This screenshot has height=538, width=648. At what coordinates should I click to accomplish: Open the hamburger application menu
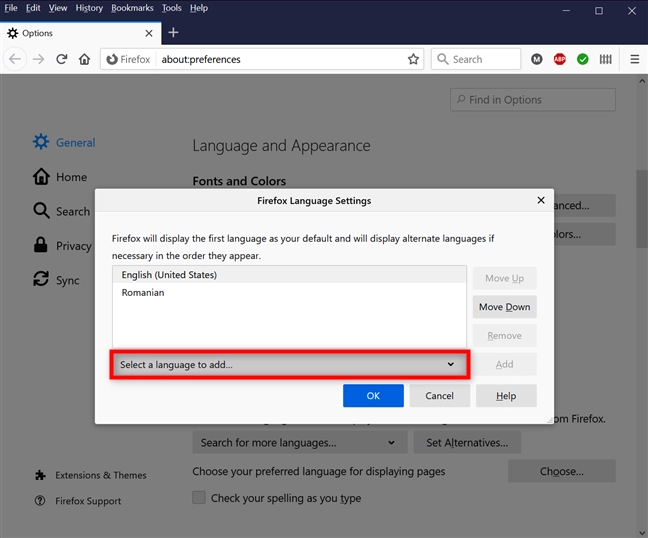pos(635,59)
